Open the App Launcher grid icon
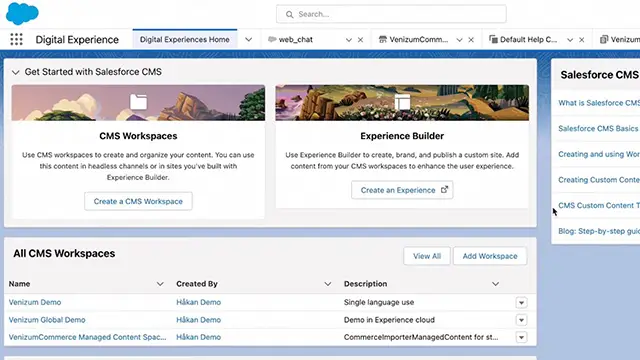The image size is (640, 360). pyautogui.click(x=16, y=39)
